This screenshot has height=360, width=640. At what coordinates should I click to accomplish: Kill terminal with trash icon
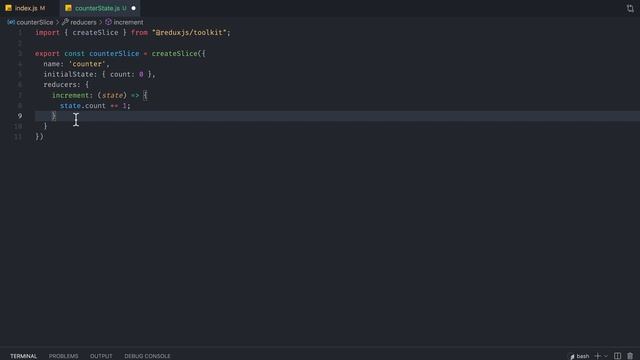tap(630, 356)
